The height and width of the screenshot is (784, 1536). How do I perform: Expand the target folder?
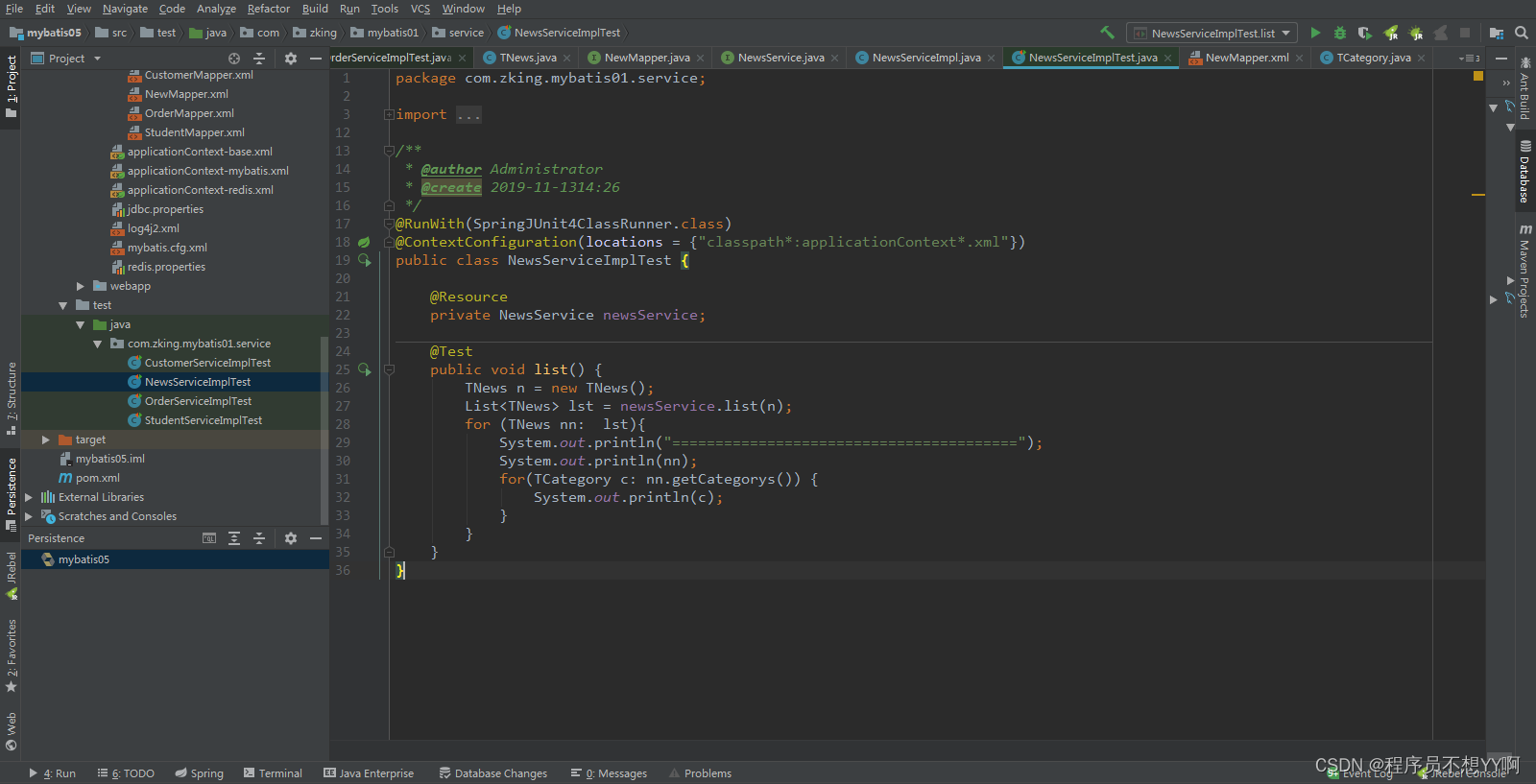click(46, 440)
